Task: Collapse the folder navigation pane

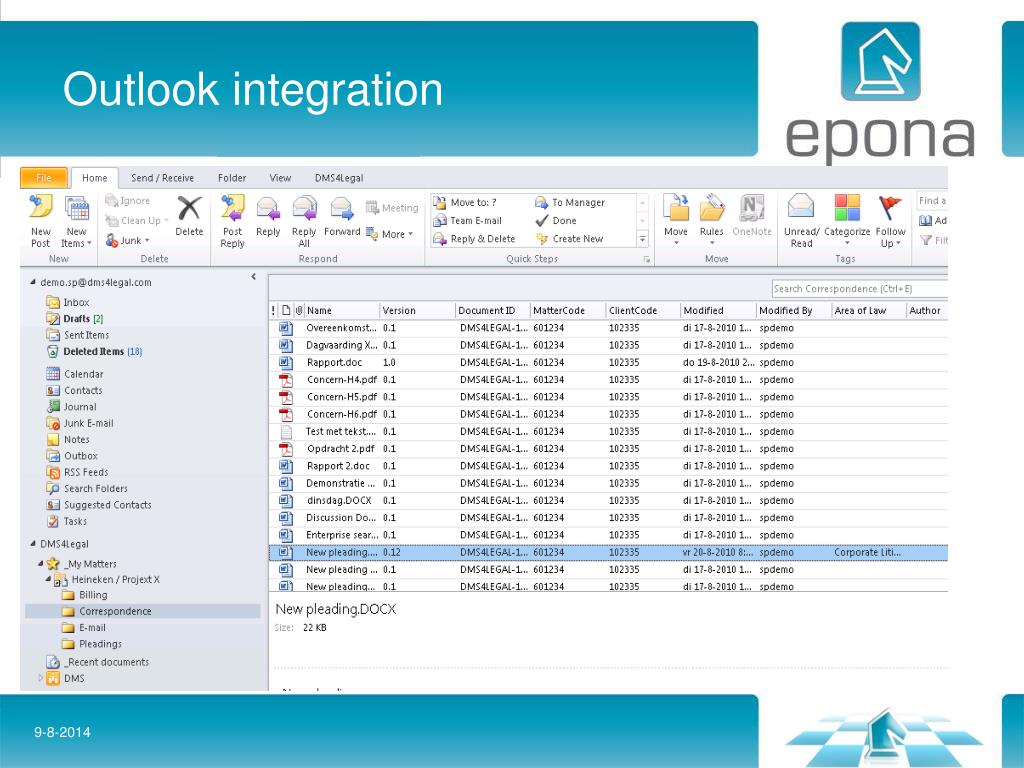Action: point(253,277)
